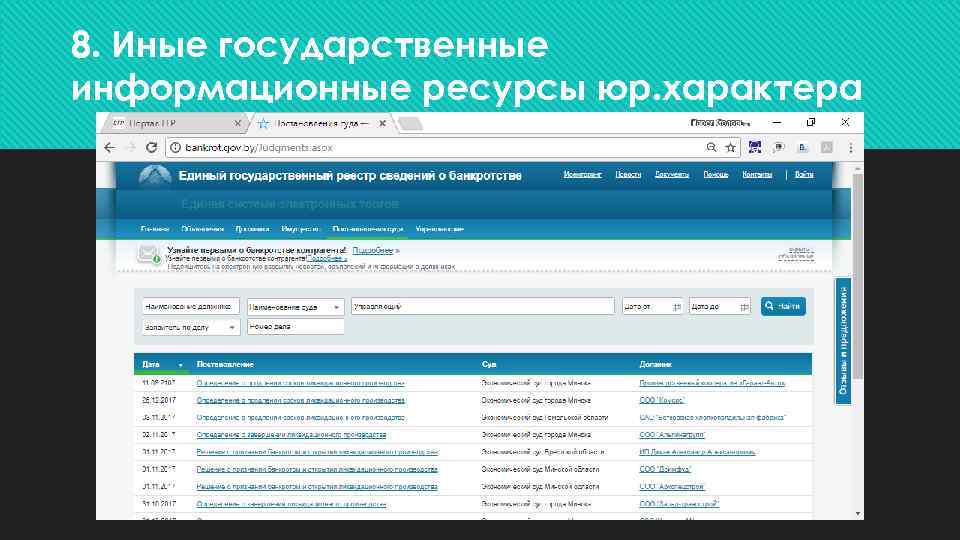Click the 'Контакты' header link

(757, 174)
